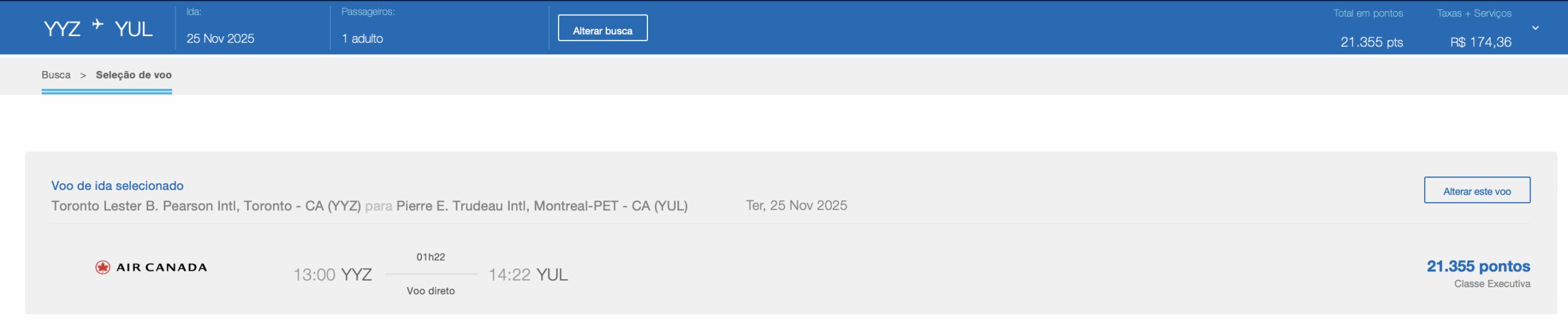The image size is (1568, 321).
Task: Click the Alterar este voo button
Action: click(1476, 191)
